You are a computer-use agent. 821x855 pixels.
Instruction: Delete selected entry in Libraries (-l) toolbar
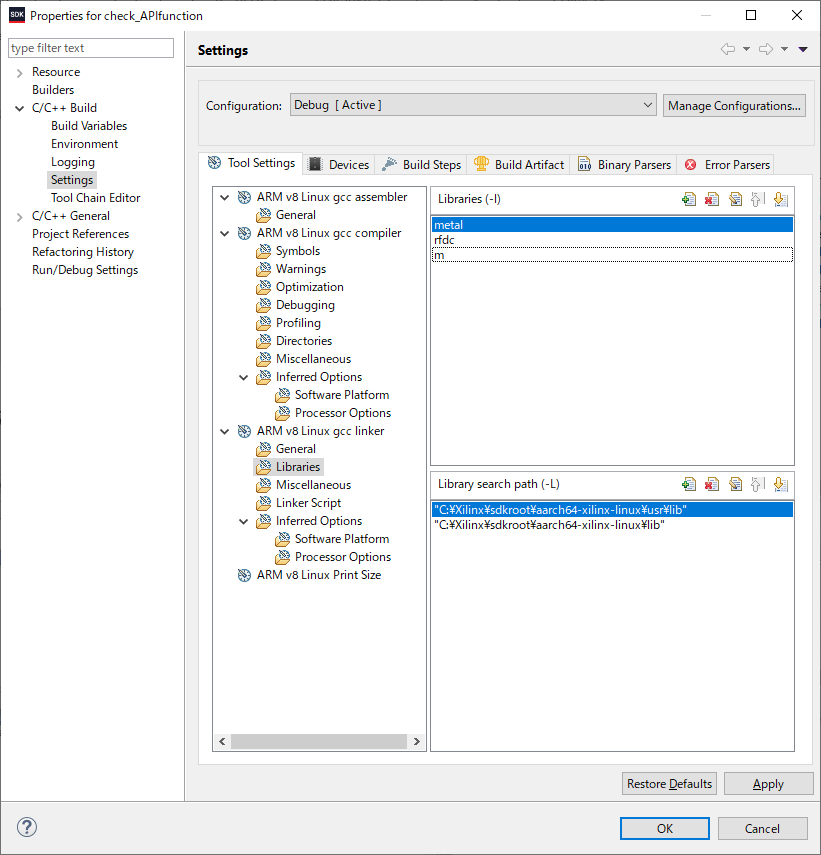[711, 200]
